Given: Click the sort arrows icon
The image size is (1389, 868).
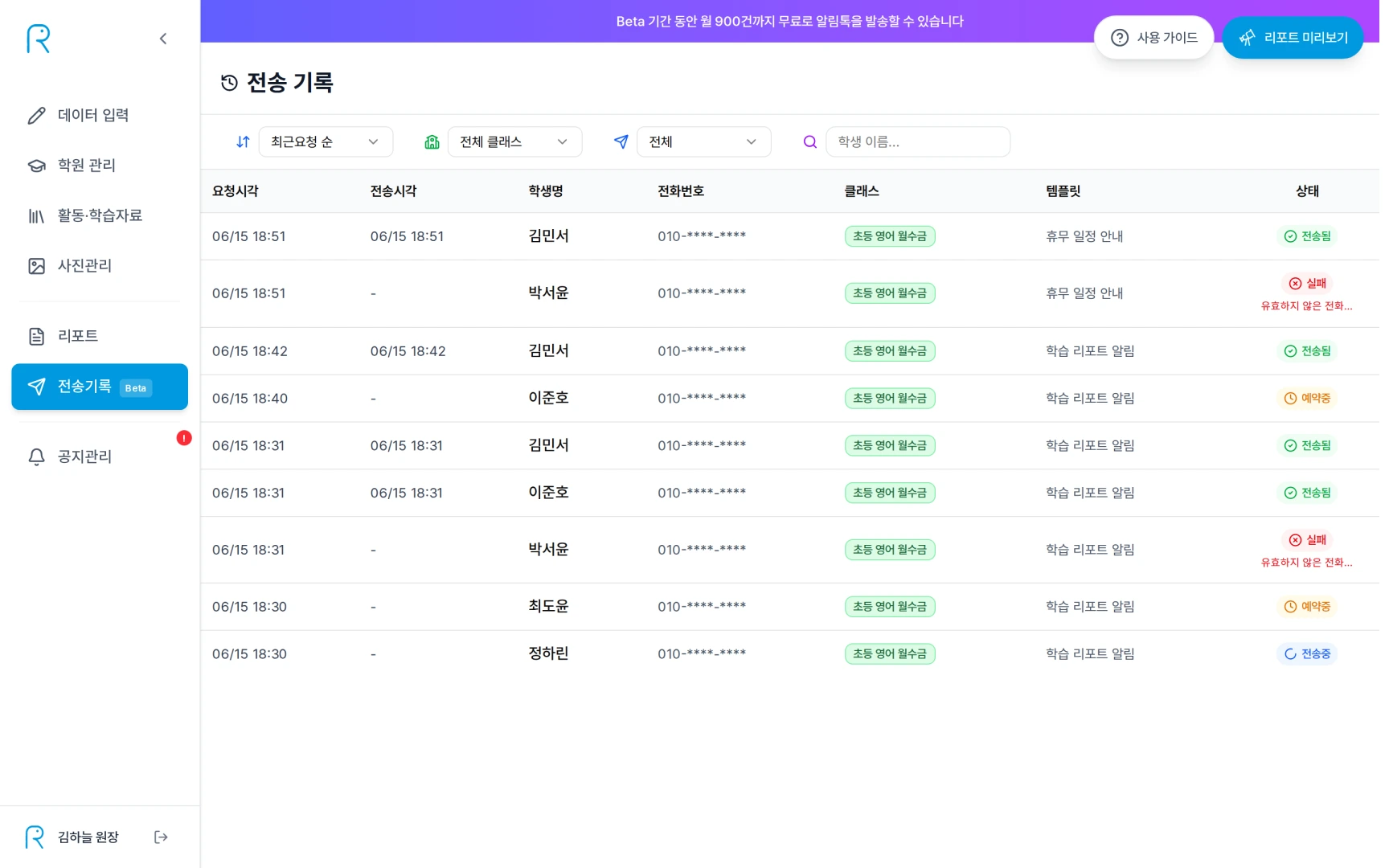Looking at the screenshot, I should (243, 142).
